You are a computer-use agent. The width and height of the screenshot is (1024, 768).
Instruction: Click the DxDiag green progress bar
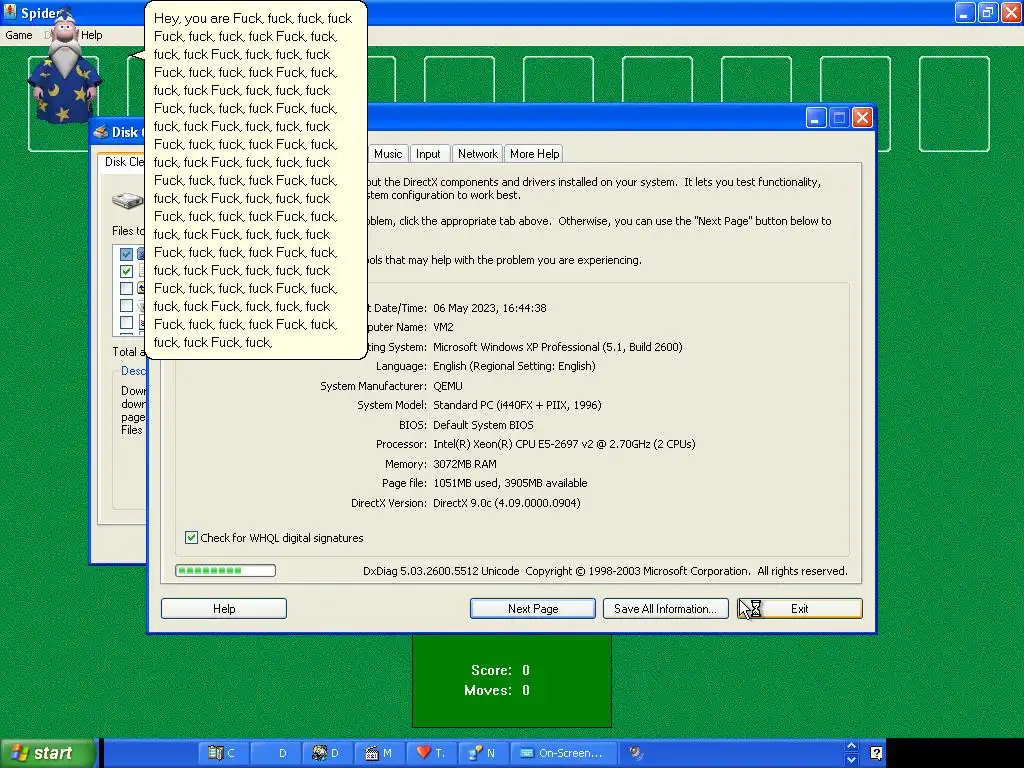(x=225, y=571)
